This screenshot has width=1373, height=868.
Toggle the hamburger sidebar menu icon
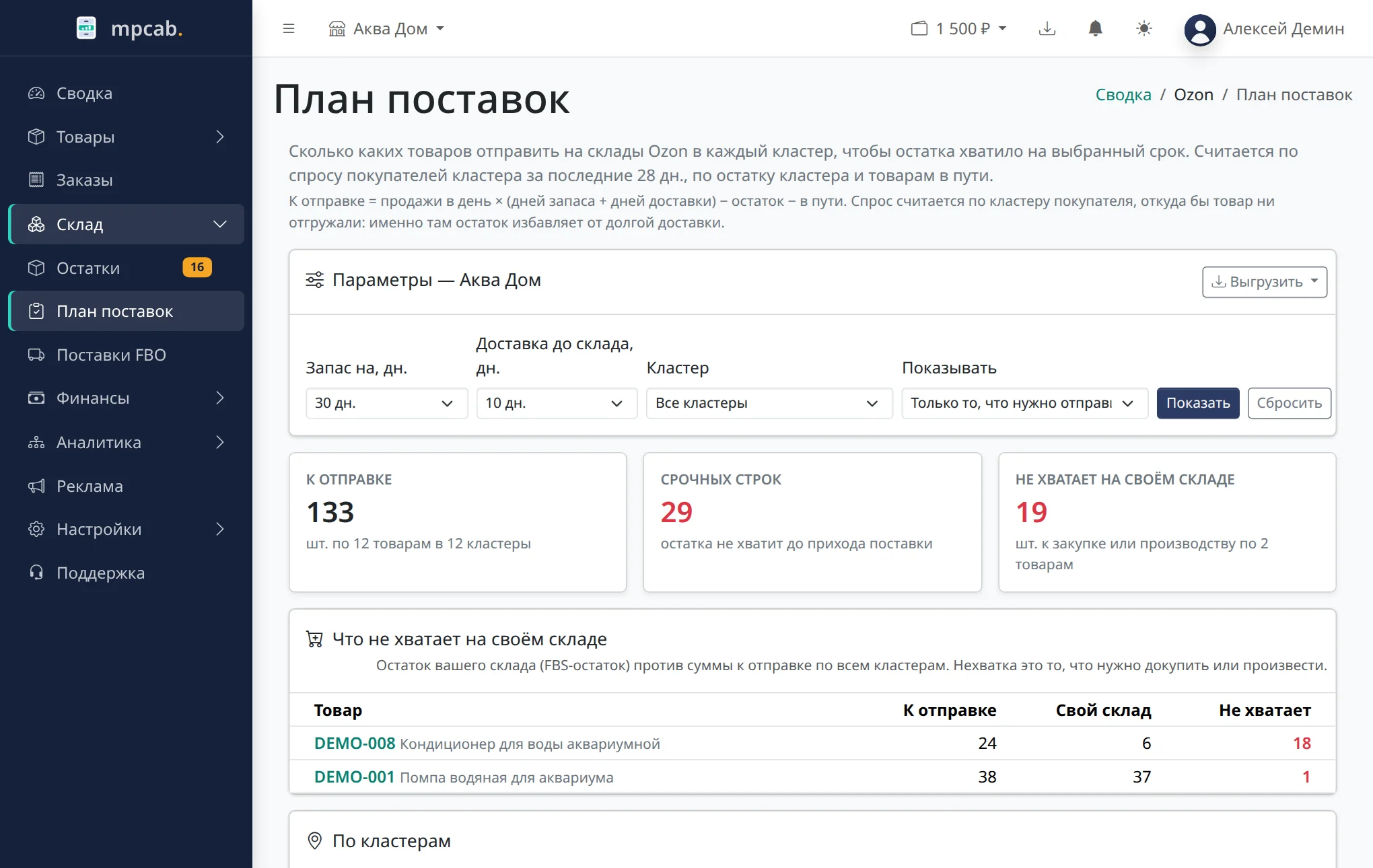click(x=289, y=28)
